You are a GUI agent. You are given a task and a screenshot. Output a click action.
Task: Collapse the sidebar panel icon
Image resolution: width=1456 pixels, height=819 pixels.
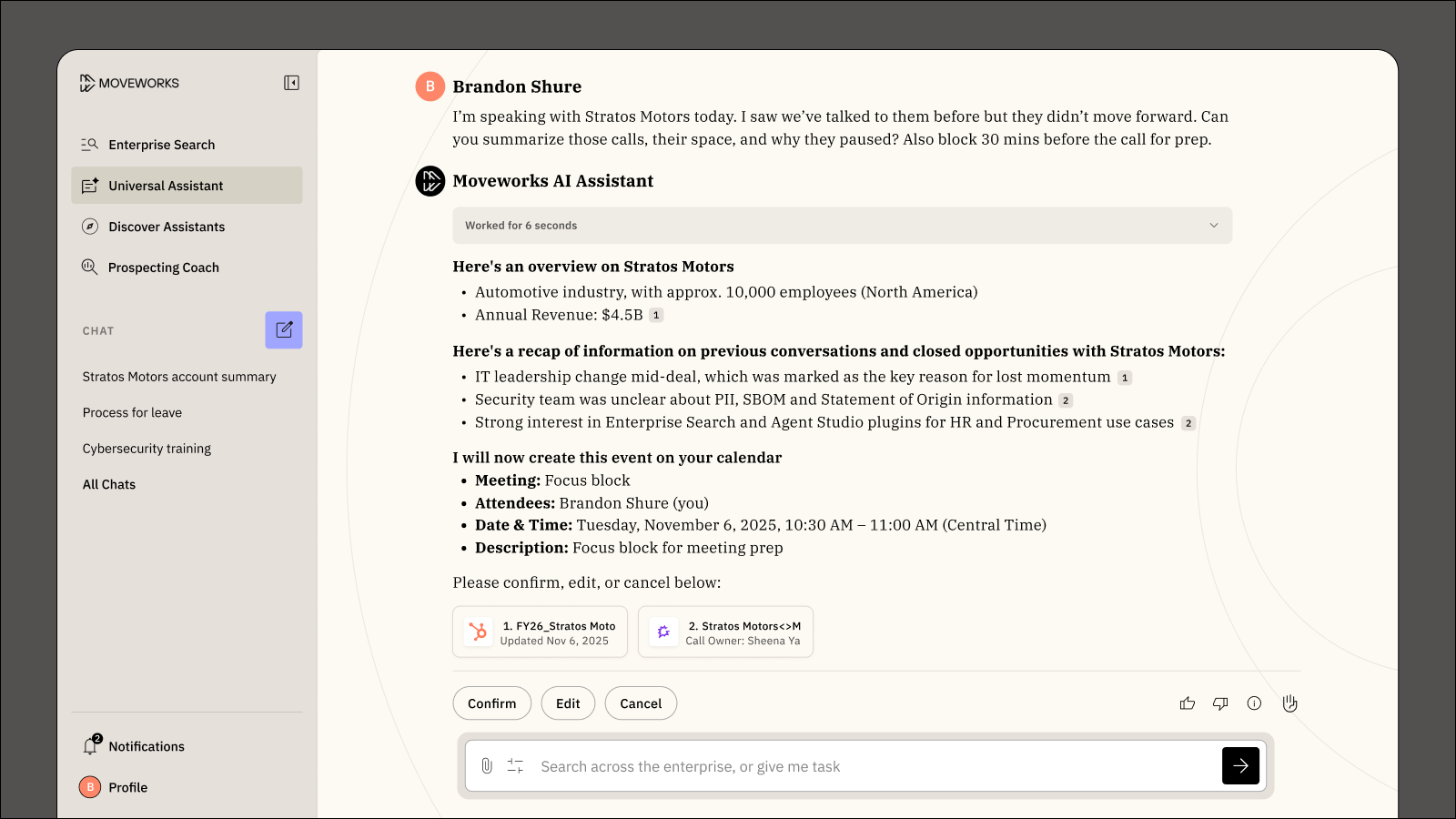click(x=291, y=83)
